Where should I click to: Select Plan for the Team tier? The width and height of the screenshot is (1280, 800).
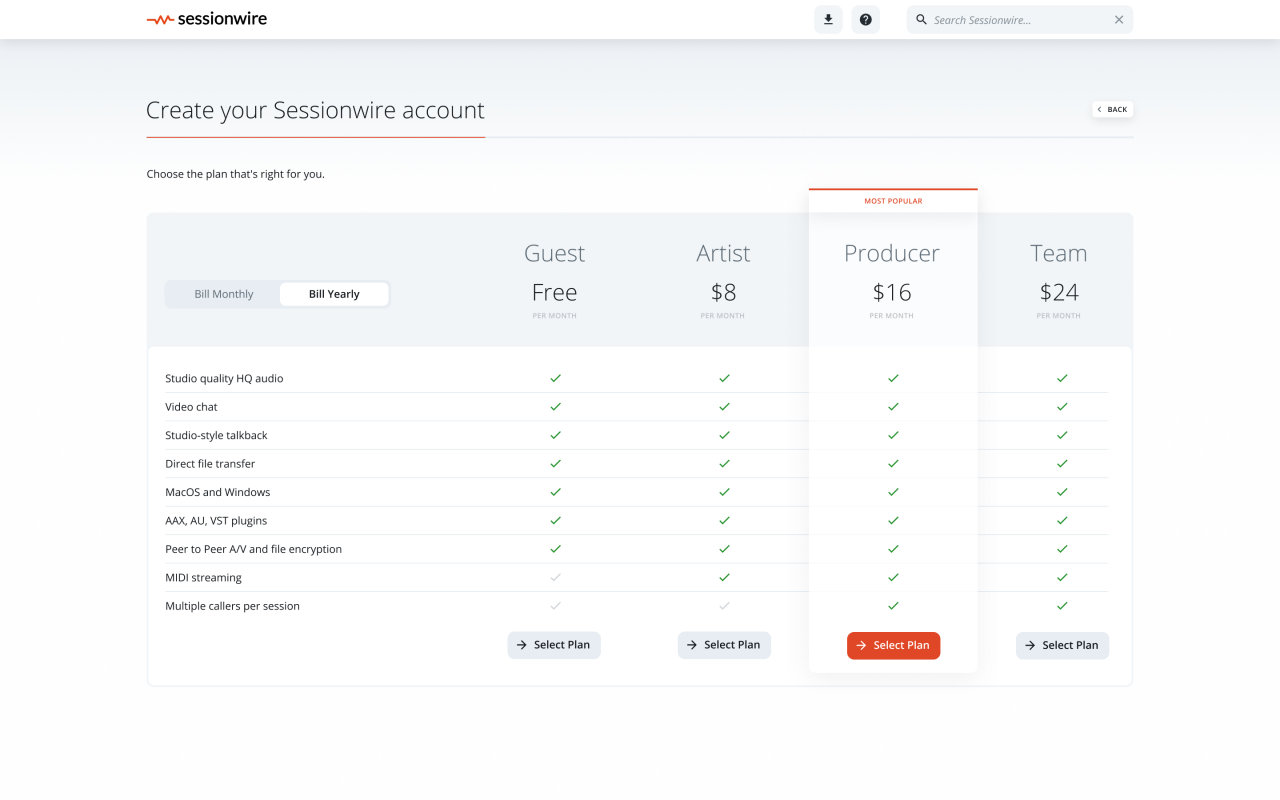point(1062,645)
